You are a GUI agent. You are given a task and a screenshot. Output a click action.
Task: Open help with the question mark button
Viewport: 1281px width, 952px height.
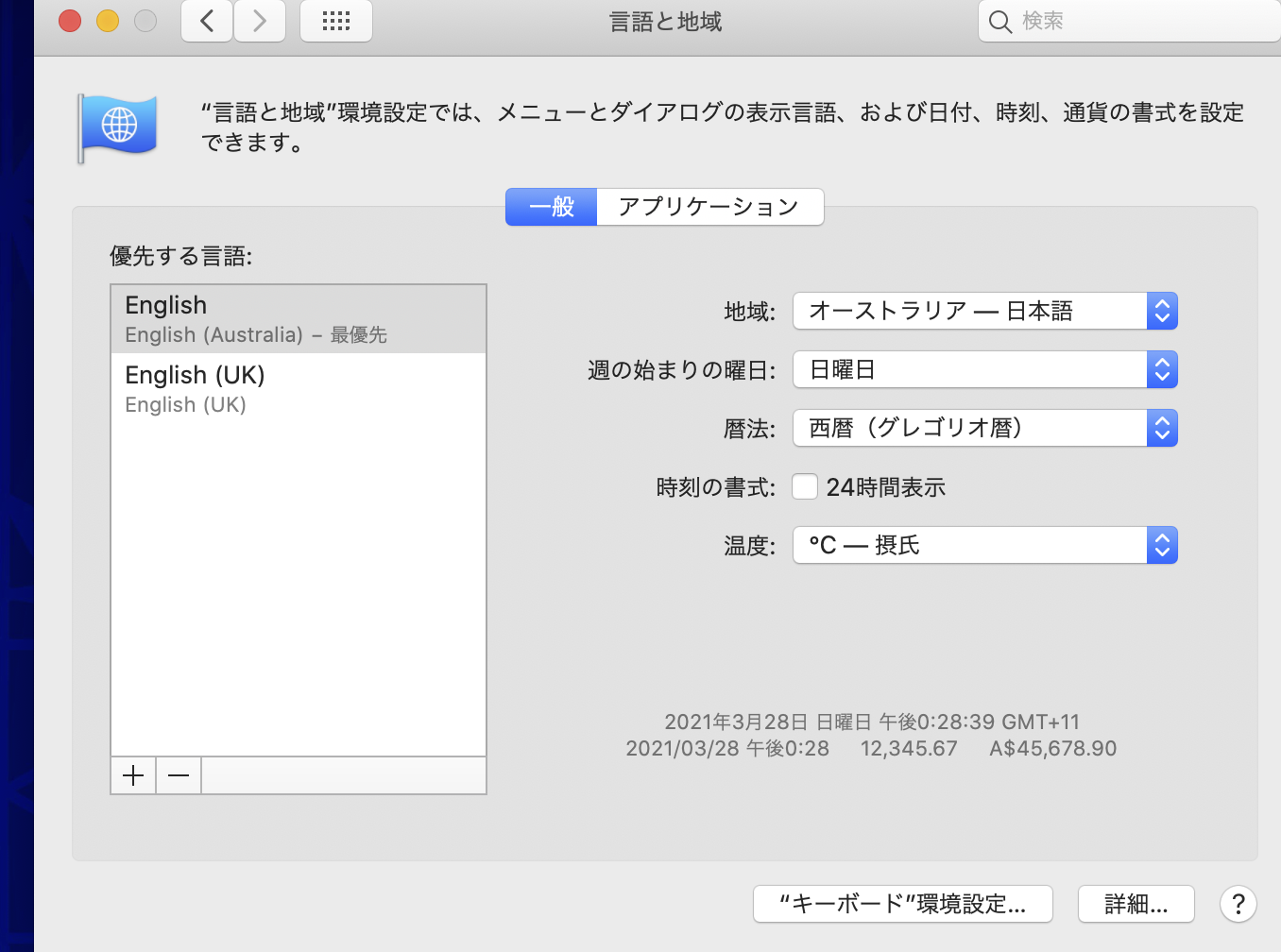click(x=1238, y=904)
